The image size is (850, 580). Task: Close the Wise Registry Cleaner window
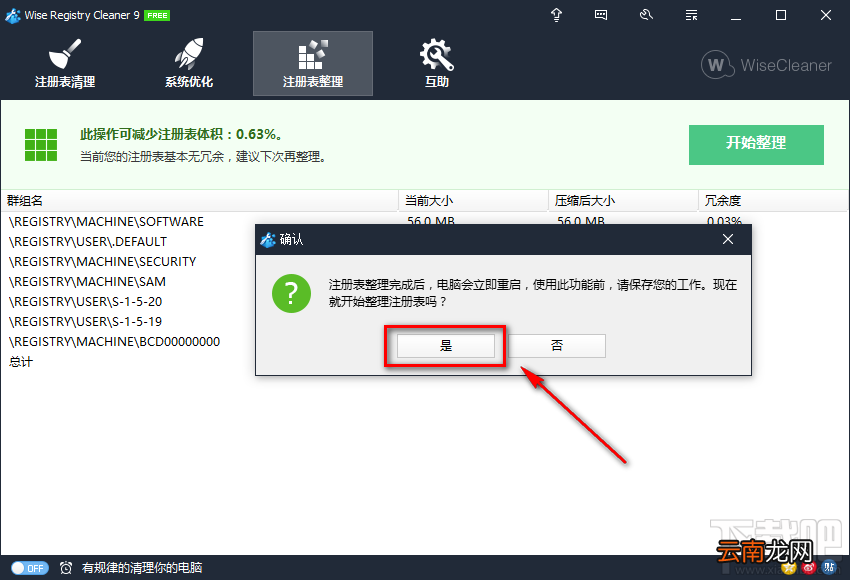coord(826,15)
